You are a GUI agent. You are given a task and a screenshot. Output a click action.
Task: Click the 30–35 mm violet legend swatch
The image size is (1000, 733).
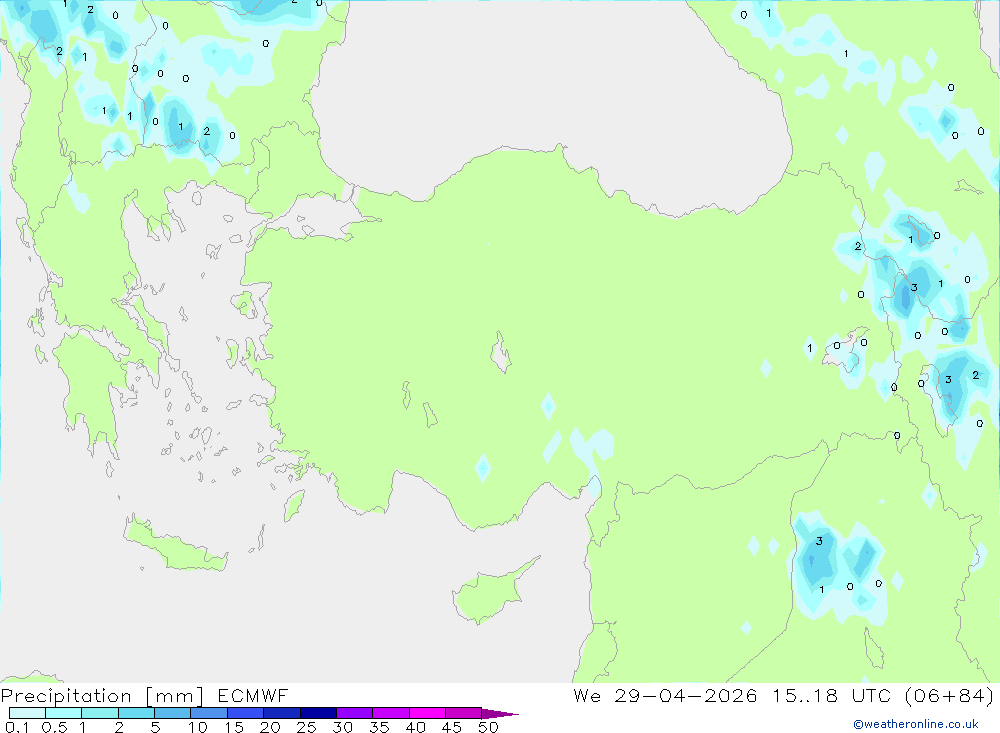pyautogui.click(x=354, y=713)
